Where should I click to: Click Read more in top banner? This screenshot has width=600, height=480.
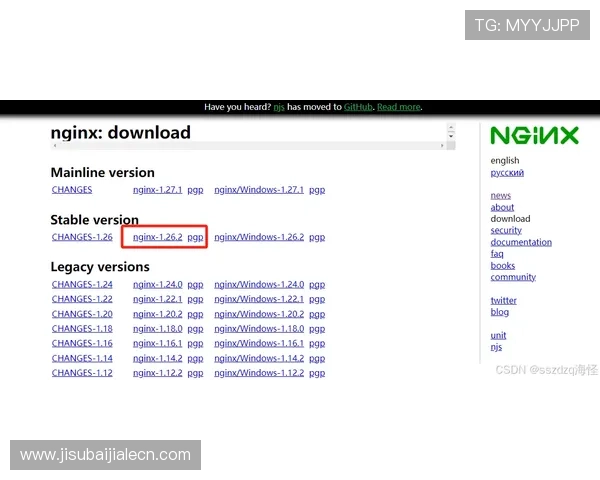(399, 107)
